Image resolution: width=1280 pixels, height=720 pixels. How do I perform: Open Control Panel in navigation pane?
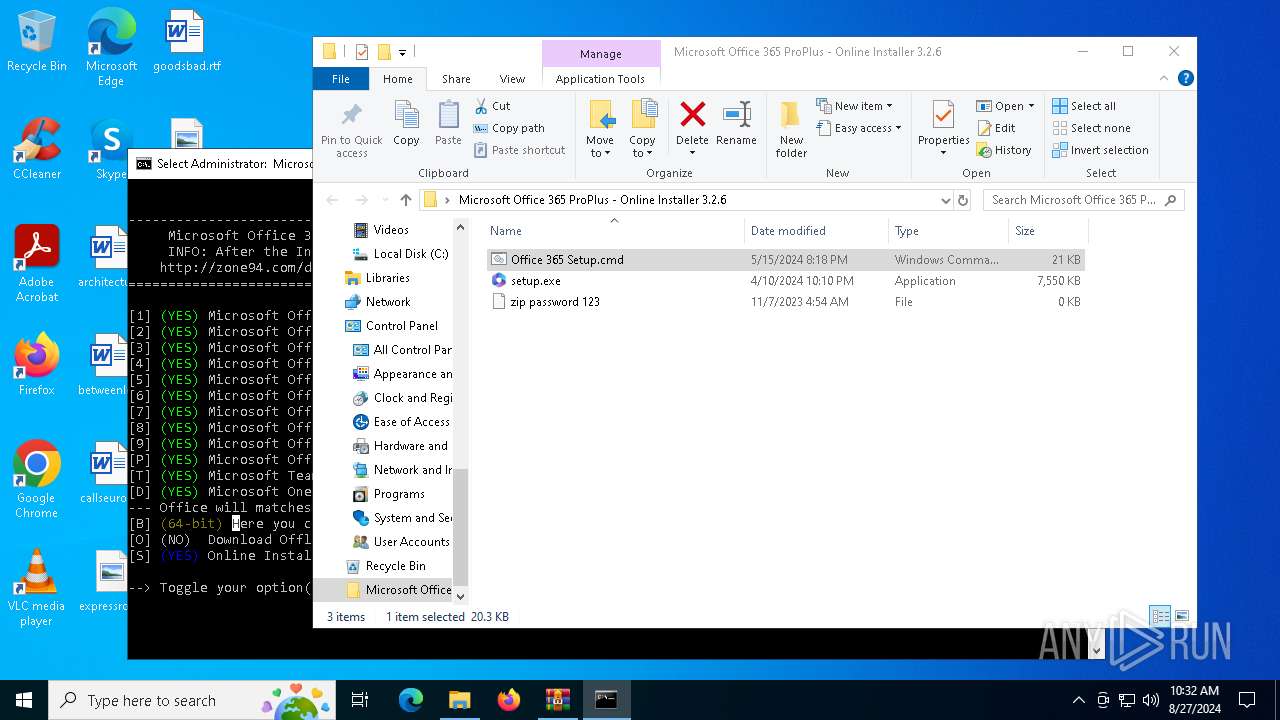[x=391, y=326]
